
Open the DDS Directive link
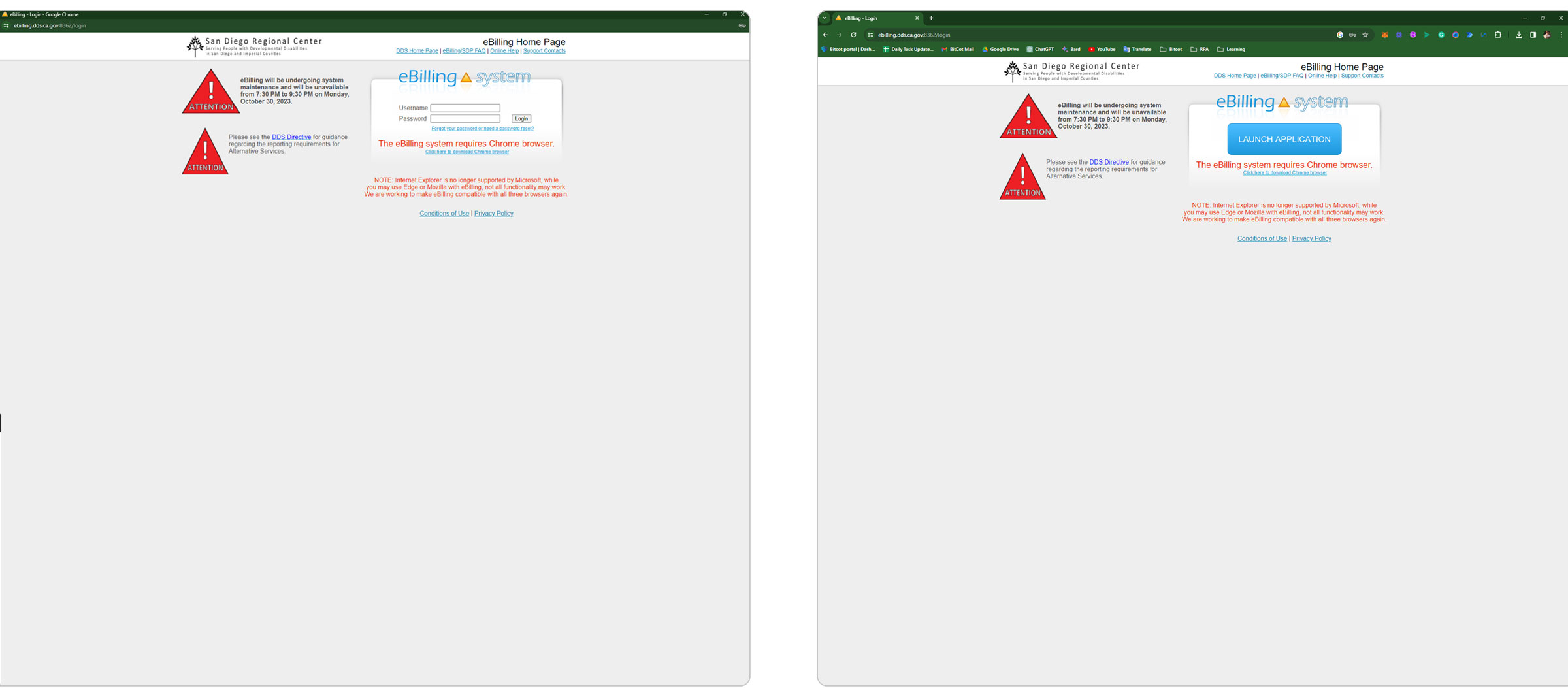pyautogui.click(x=292, y=137)
